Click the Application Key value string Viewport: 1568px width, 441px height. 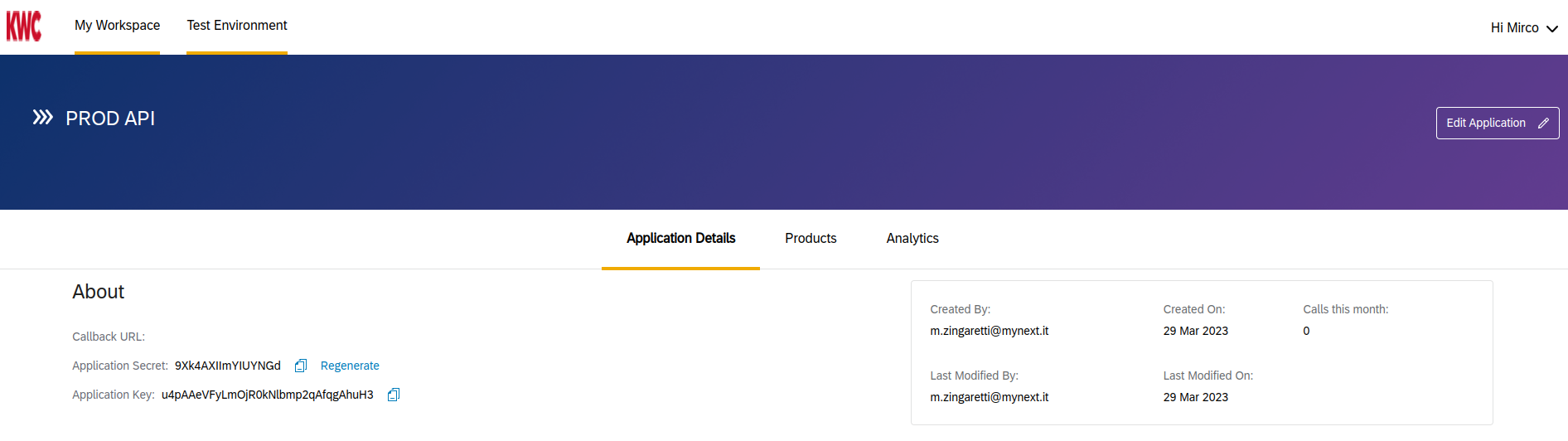pos(267,395)
